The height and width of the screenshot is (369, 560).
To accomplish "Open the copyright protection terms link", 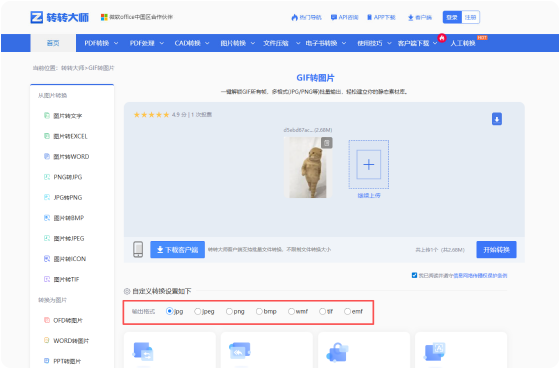I will coord(480,275).
